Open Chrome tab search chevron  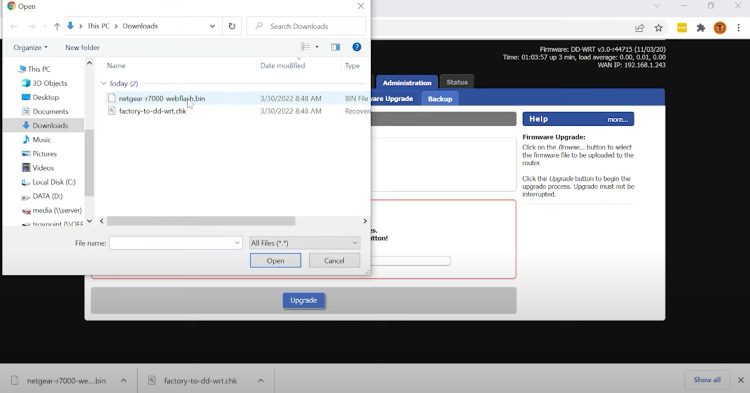coord(657,6)
